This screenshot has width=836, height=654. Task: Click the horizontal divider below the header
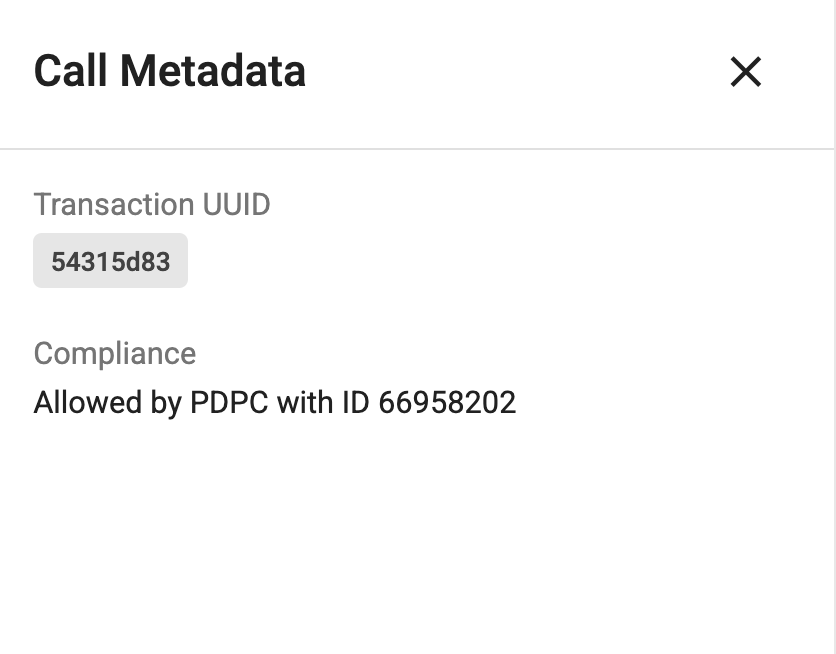[x=418, y=149]
